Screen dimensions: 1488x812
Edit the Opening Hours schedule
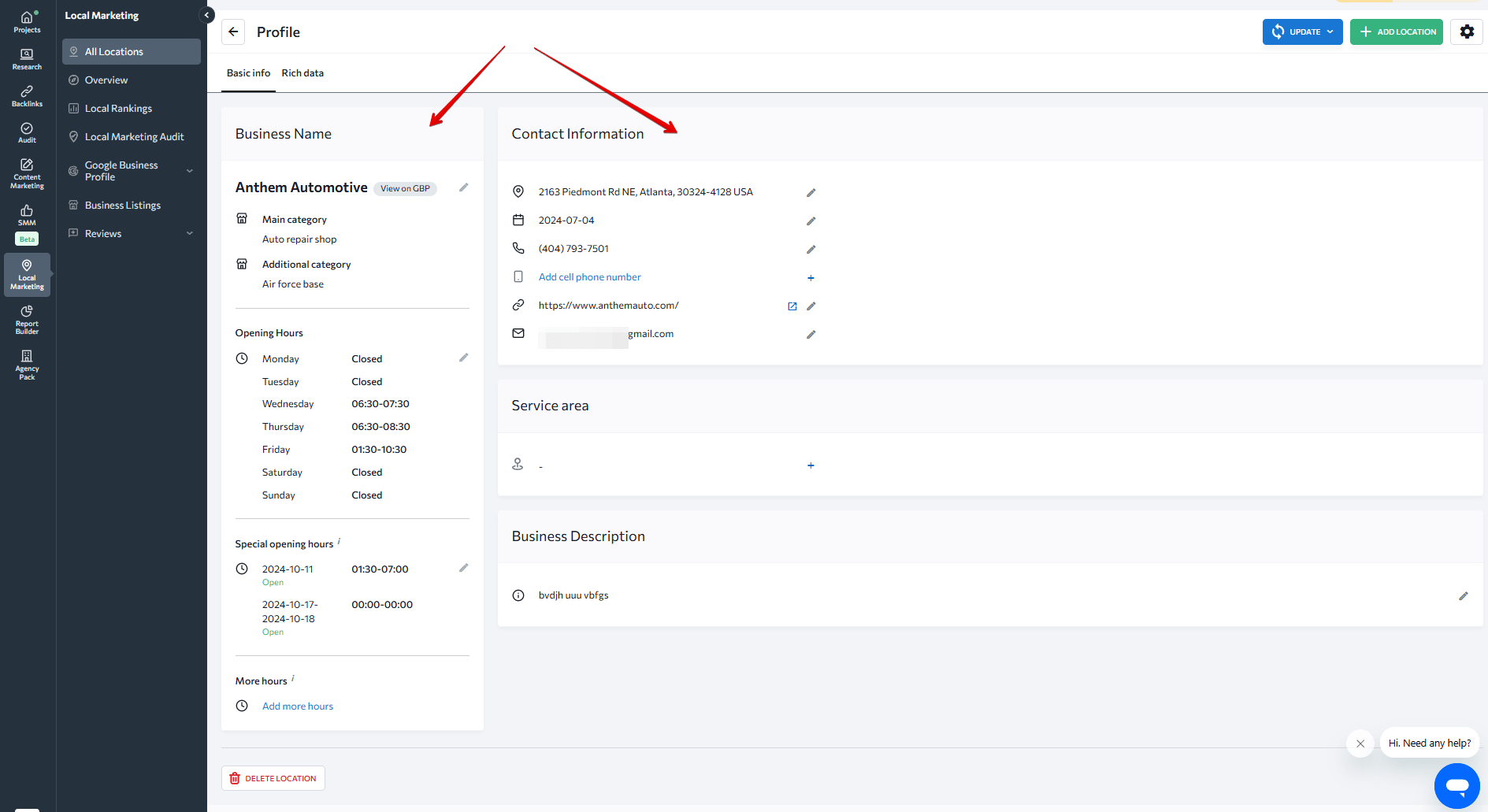click(x=464, y=358)
